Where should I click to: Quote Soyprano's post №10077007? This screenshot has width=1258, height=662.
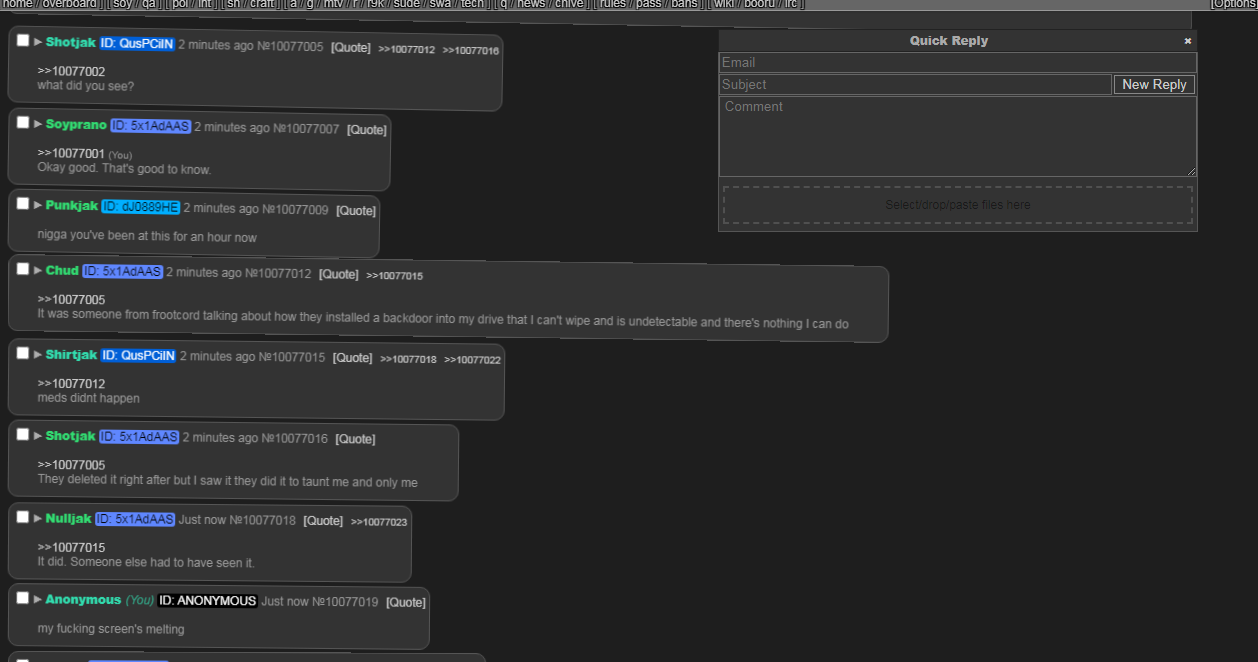click(x=367, y=130)
